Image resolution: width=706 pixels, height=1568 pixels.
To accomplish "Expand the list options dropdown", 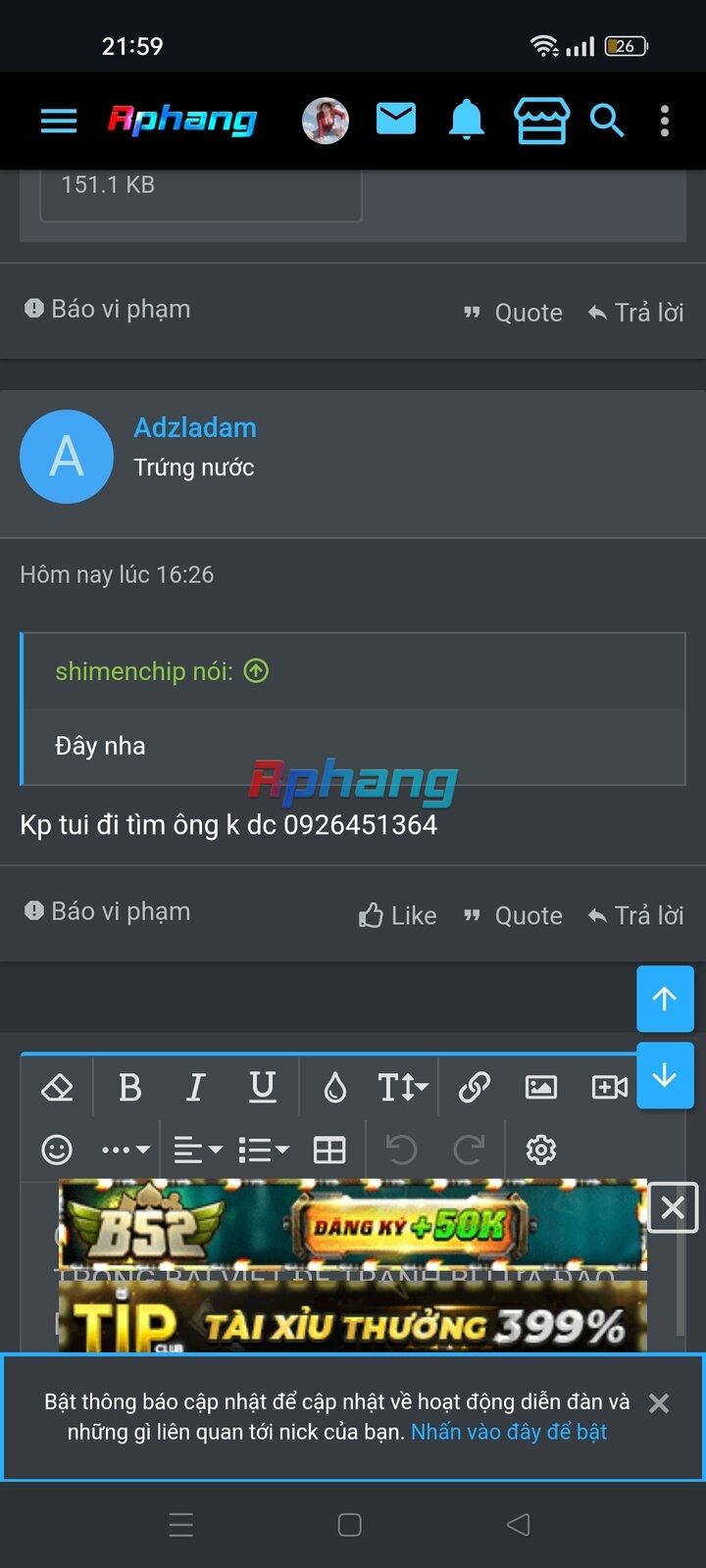I will click(264, 1150).
